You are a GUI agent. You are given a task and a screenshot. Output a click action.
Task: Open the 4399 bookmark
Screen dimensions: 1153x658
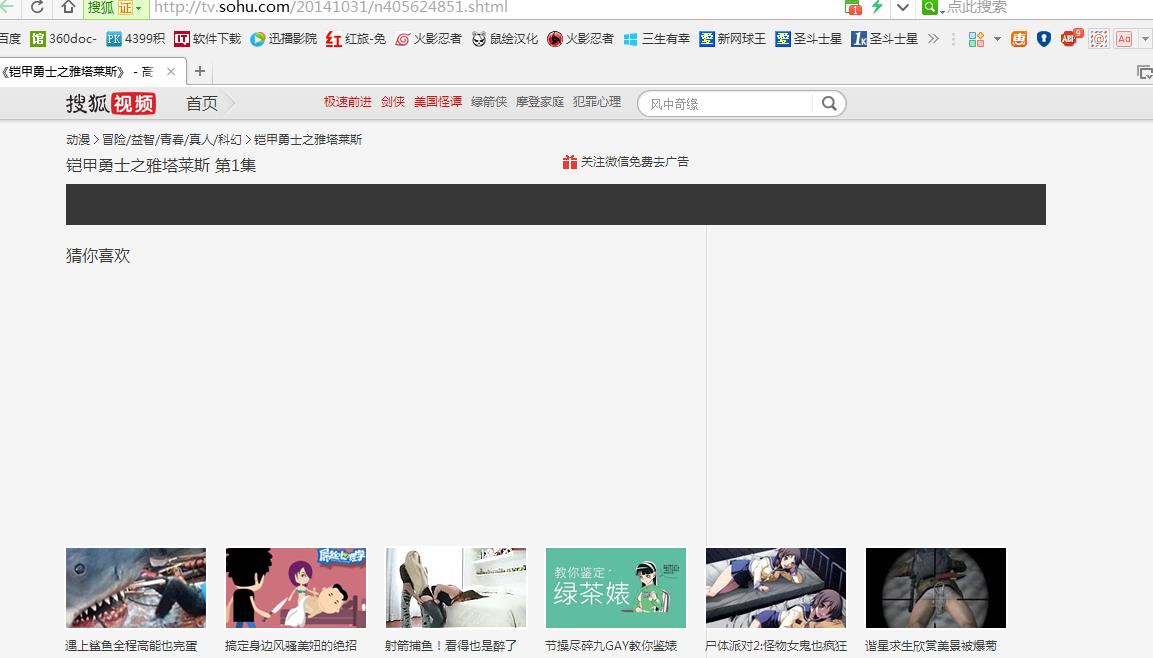pos(135,38)
